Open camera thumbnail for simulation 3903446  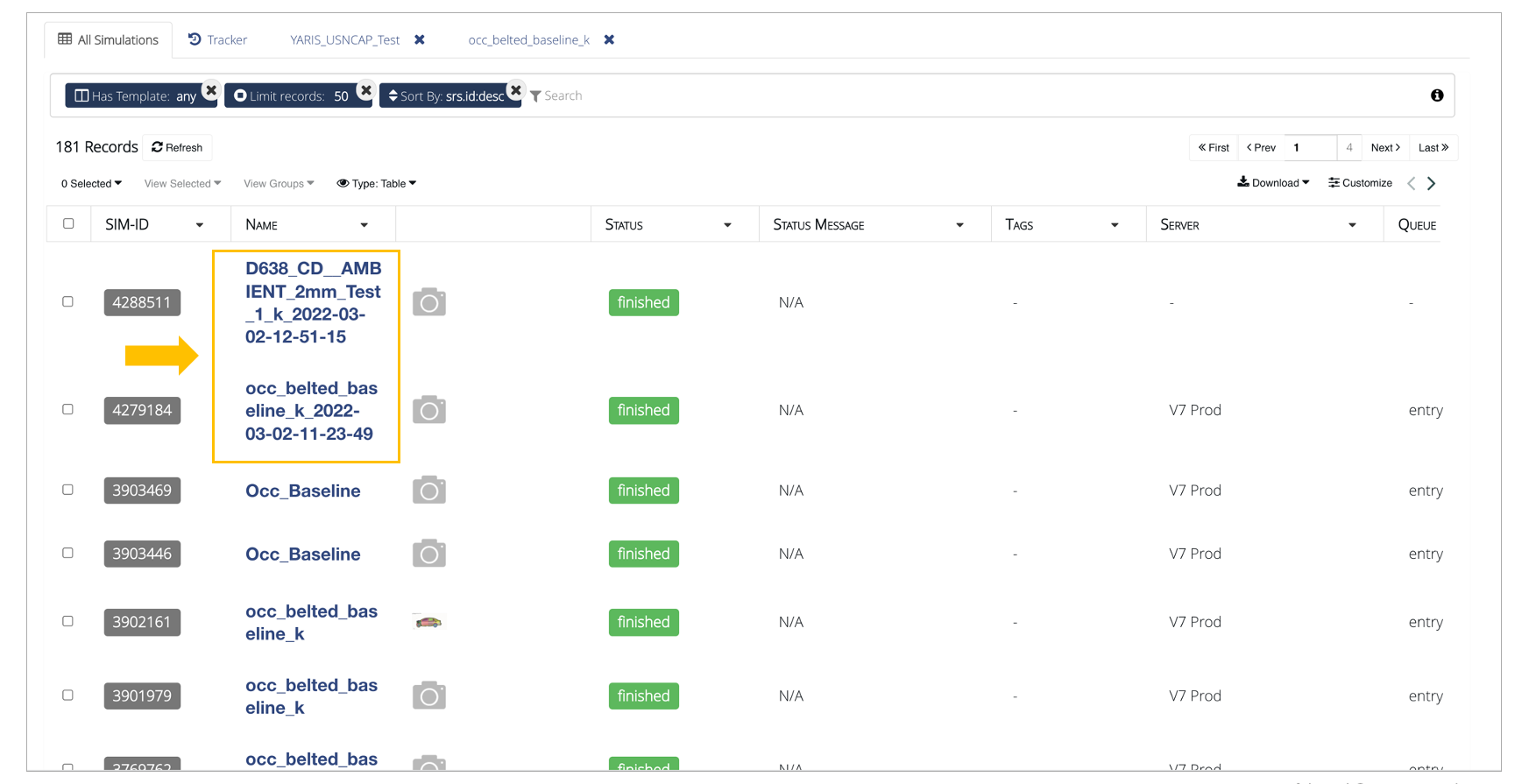[429, 554]
